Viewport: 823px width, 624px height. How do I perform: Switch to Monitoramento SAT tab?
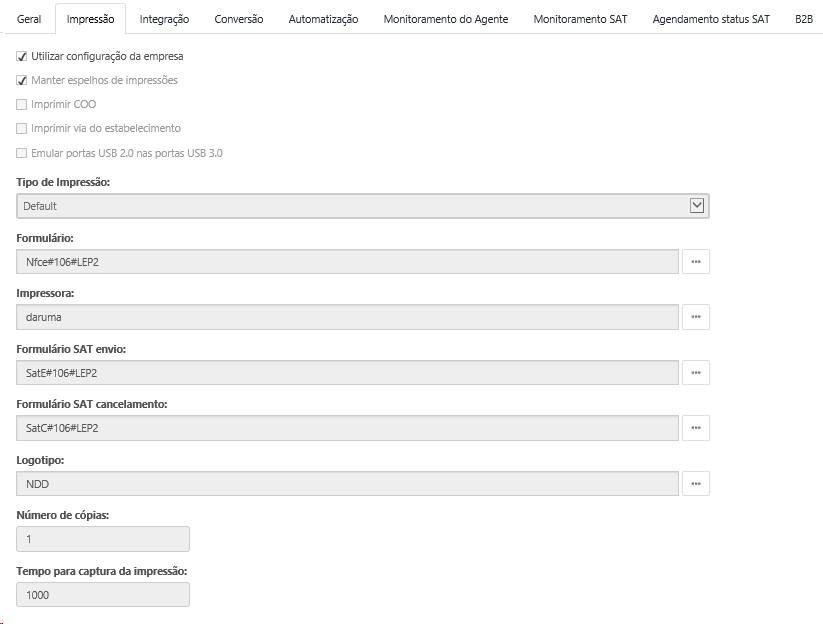pos(580,19)
